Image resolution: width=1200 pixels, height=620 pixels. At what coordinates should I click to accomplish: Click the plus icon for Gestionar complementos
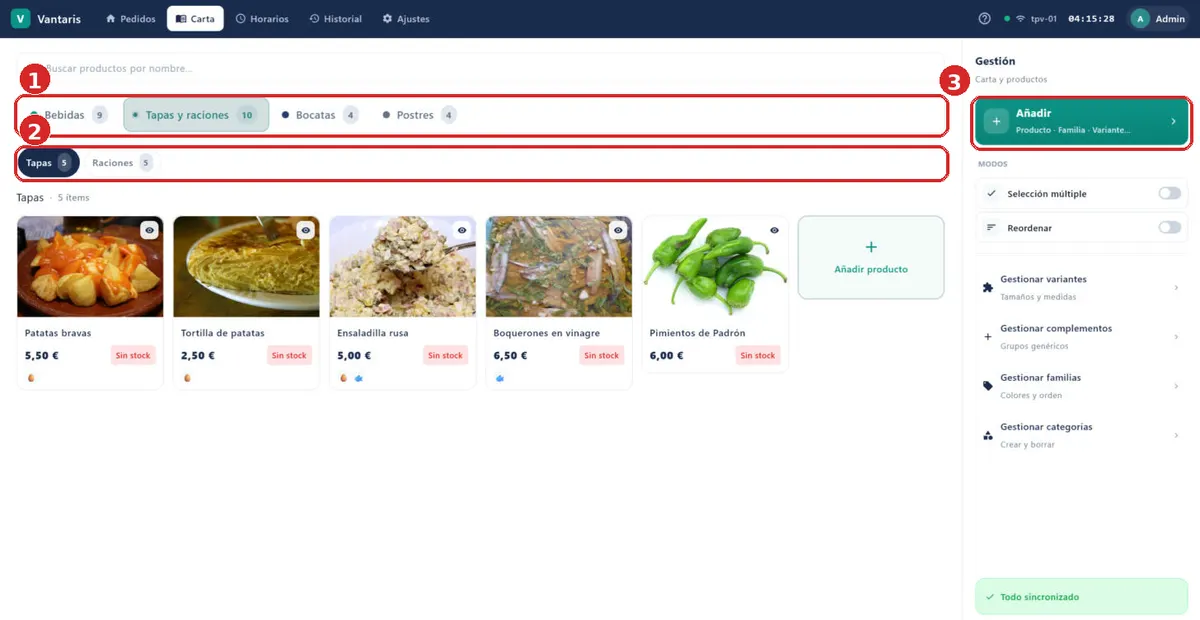[x=988, y=337]
